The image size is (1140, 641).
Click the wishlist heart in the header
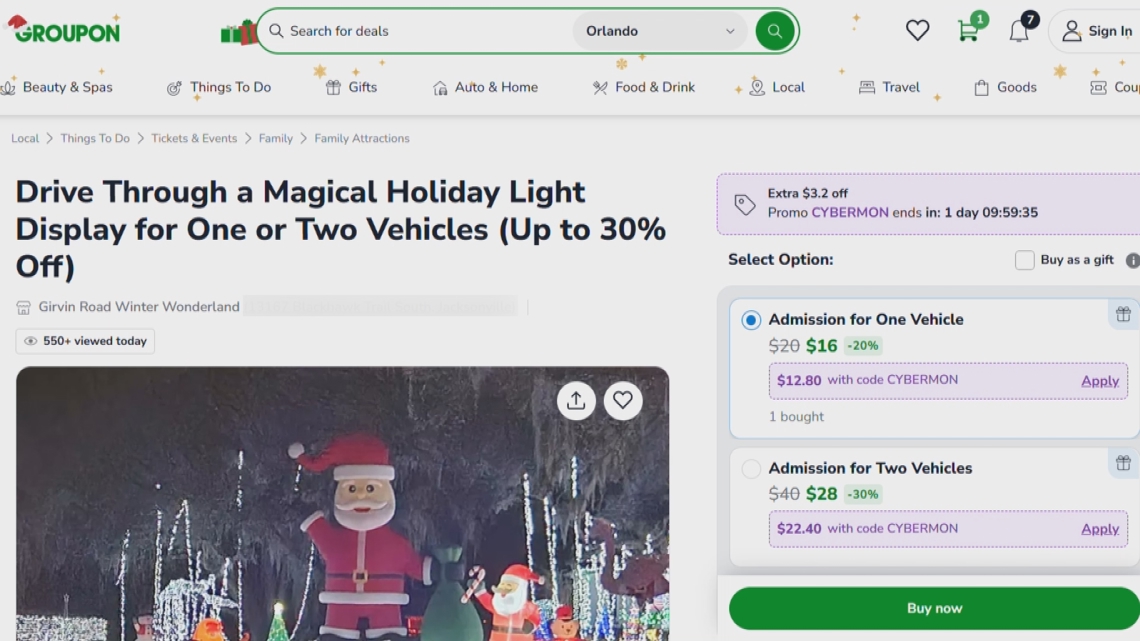(x=917, y=30)
